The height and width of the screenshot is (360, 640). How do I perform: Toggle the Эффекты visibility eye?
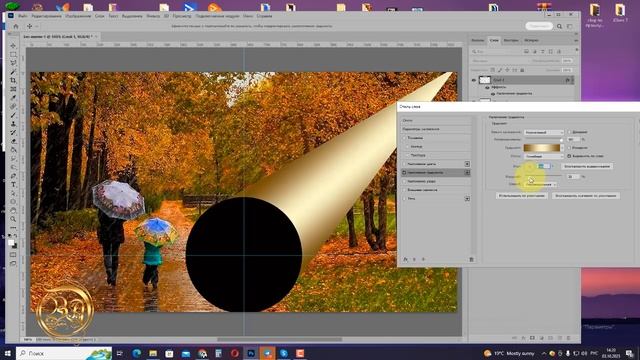pos(487,87)
